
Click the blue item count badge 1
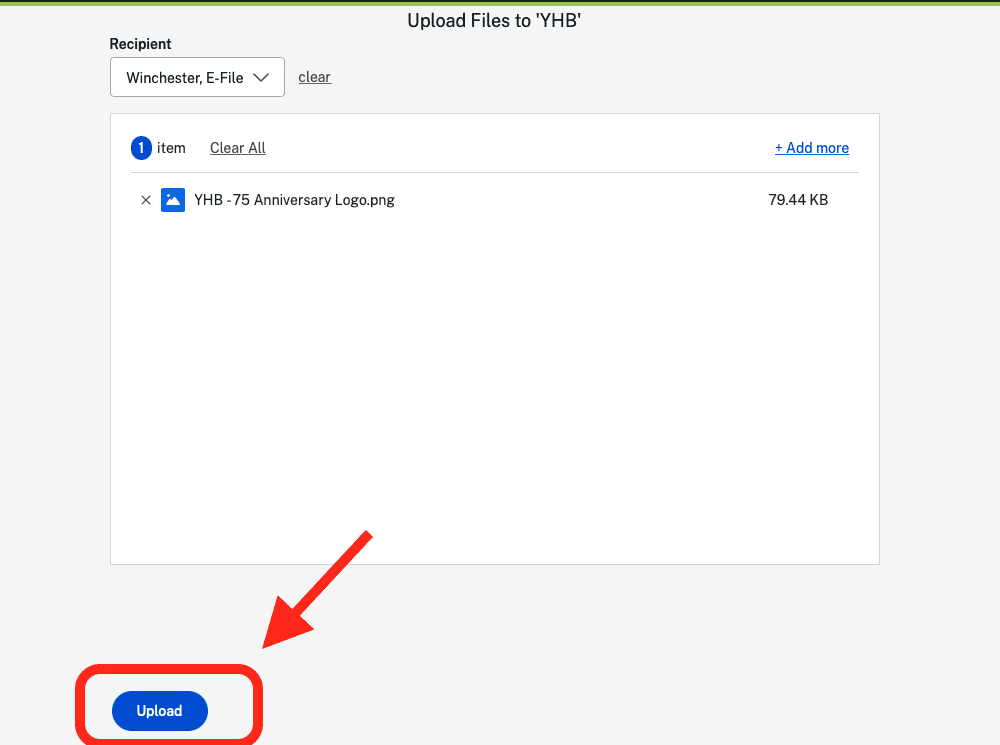pos(141,148)
